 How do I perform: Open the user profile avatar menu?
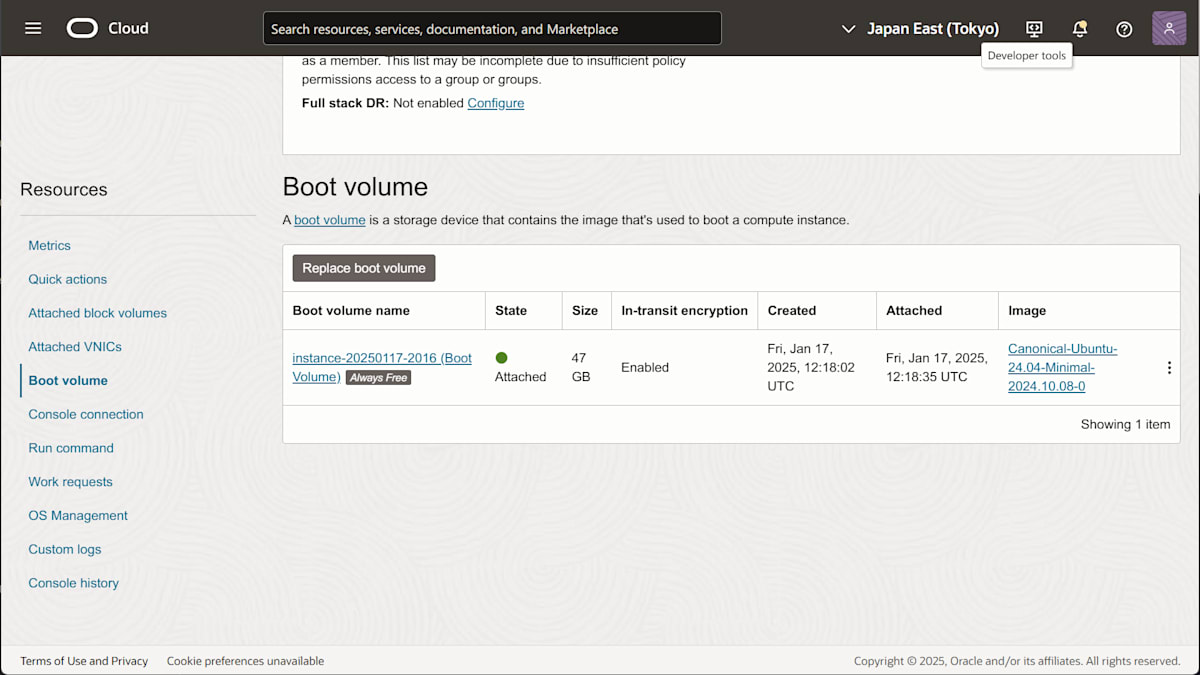click(x=1169, y=28)
